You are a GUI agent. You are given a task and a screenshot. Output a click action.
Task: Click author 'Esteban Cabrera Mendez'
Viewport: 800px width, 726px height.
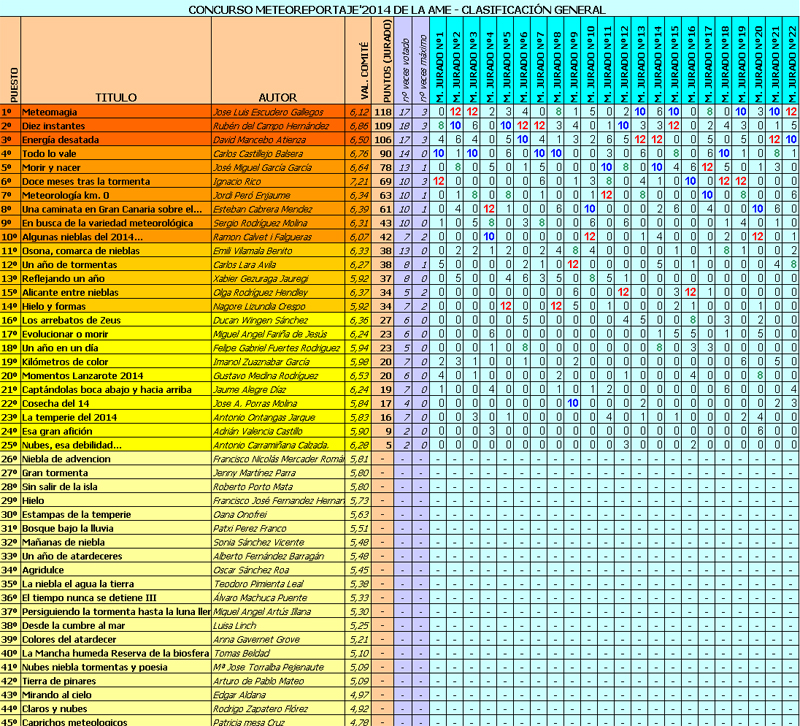tap(263, 209)
